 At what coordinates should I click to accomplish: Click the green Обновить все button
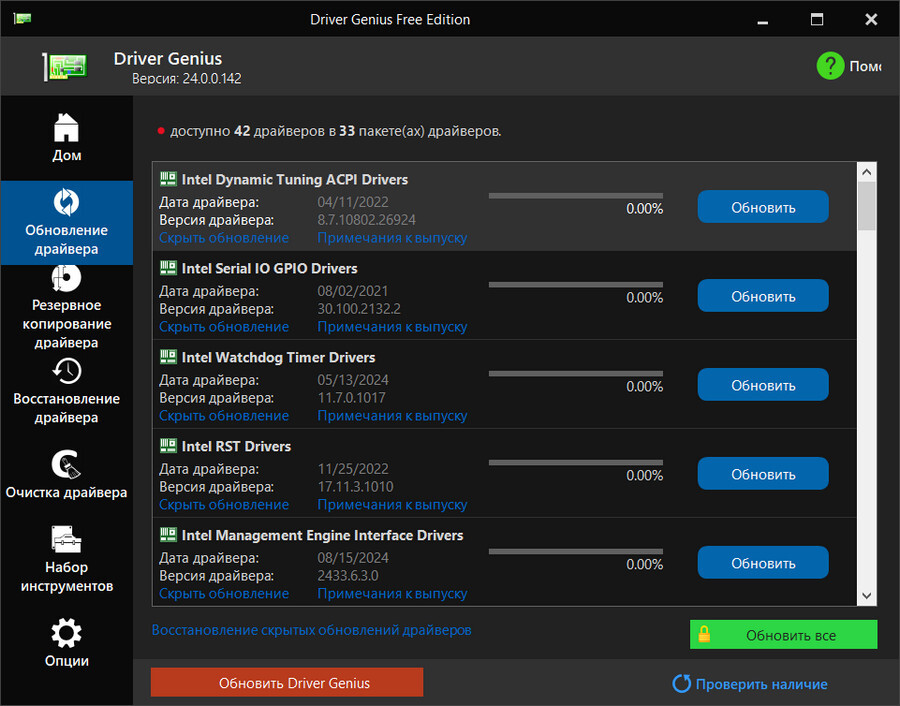click(x=783, y=634)
